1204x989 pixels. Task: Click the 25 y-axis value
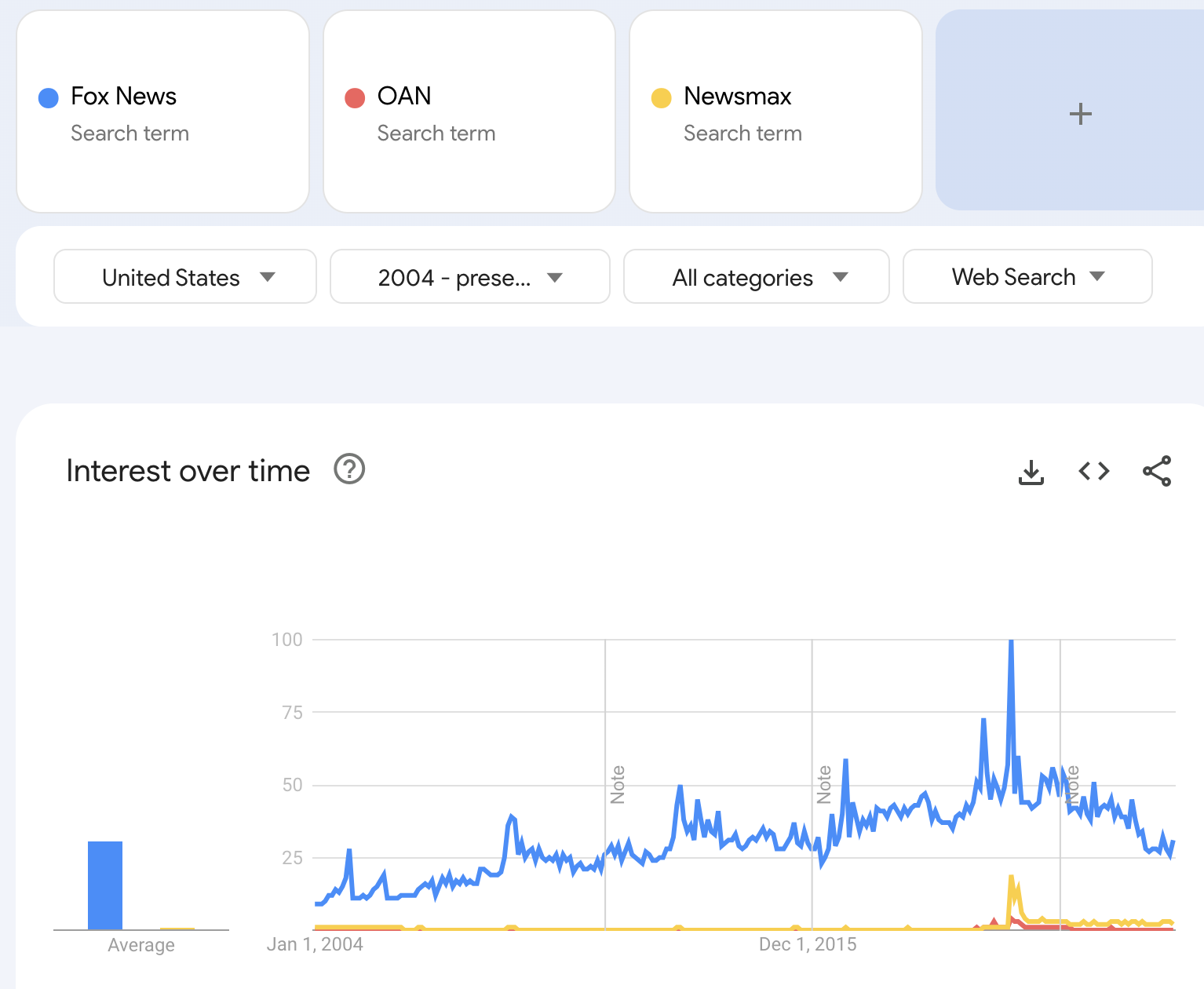coord(292,858)
